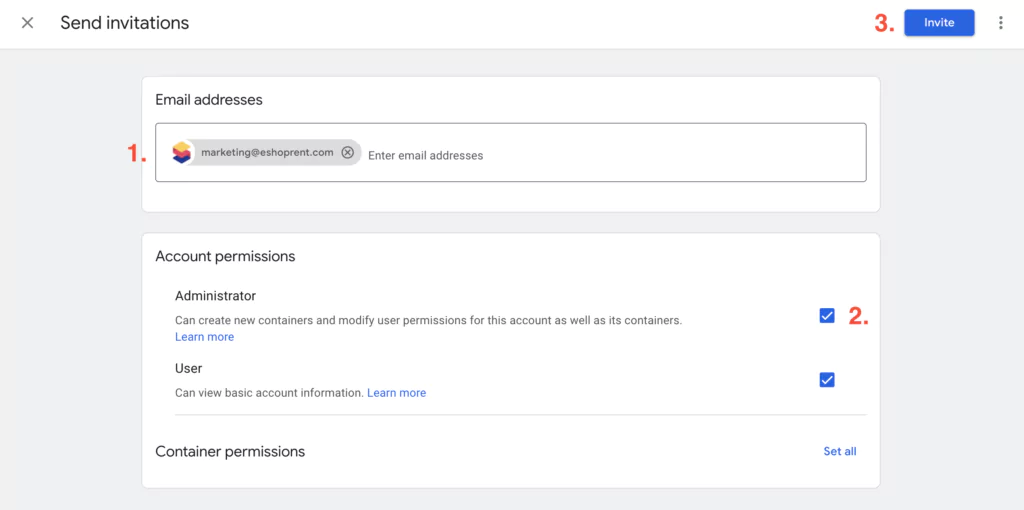Image resolution: width=1024 pixels, height=510 pixels.
Task: Open the three-dot more options menu
Action: pos(1000,23)
